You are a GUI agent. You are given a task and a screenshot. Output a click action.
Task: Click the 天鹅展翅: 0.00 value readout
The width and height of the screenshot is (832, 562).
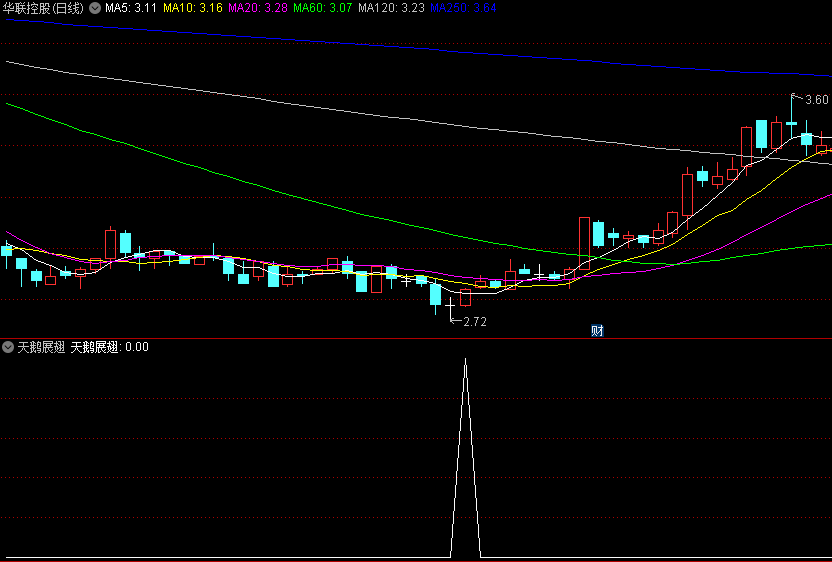pyautogui.click(x=110, y=348)
